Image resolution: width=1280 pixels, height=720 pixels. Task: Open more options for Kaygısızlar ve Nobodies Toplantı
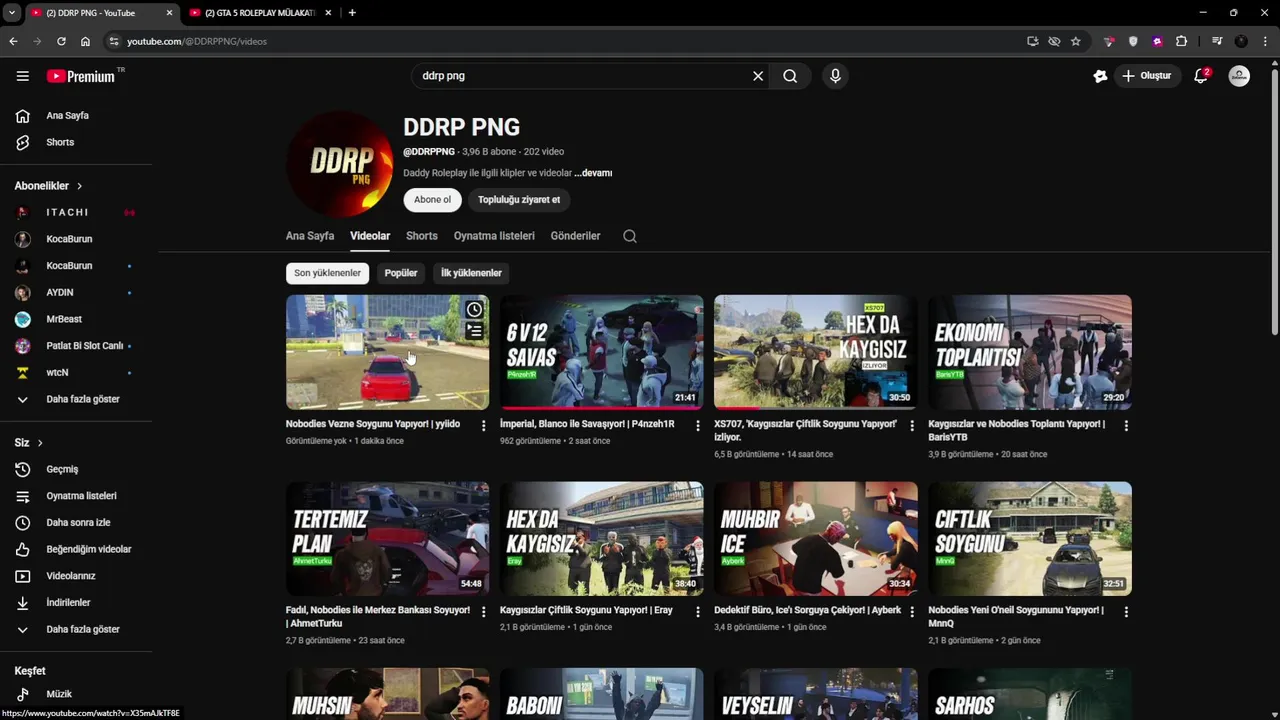coord(1126,426)
